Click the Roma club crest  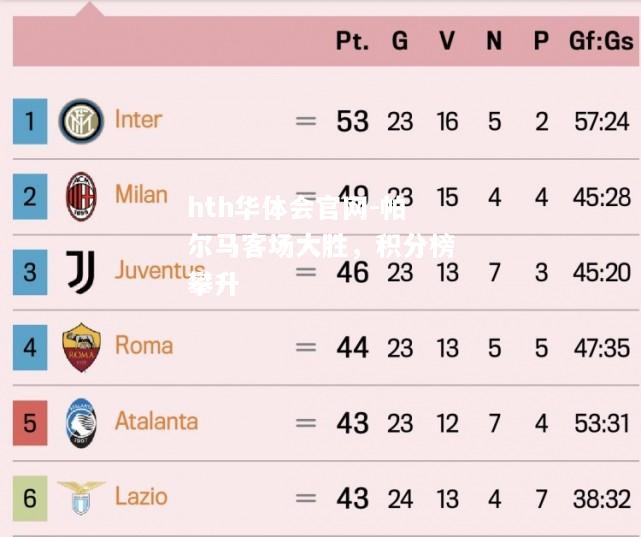click(x=81, y=347)
